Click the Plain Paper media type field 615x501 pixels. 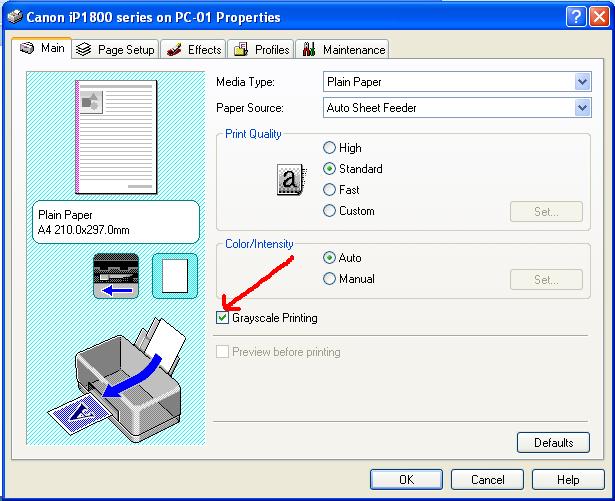tap(457, 82)
